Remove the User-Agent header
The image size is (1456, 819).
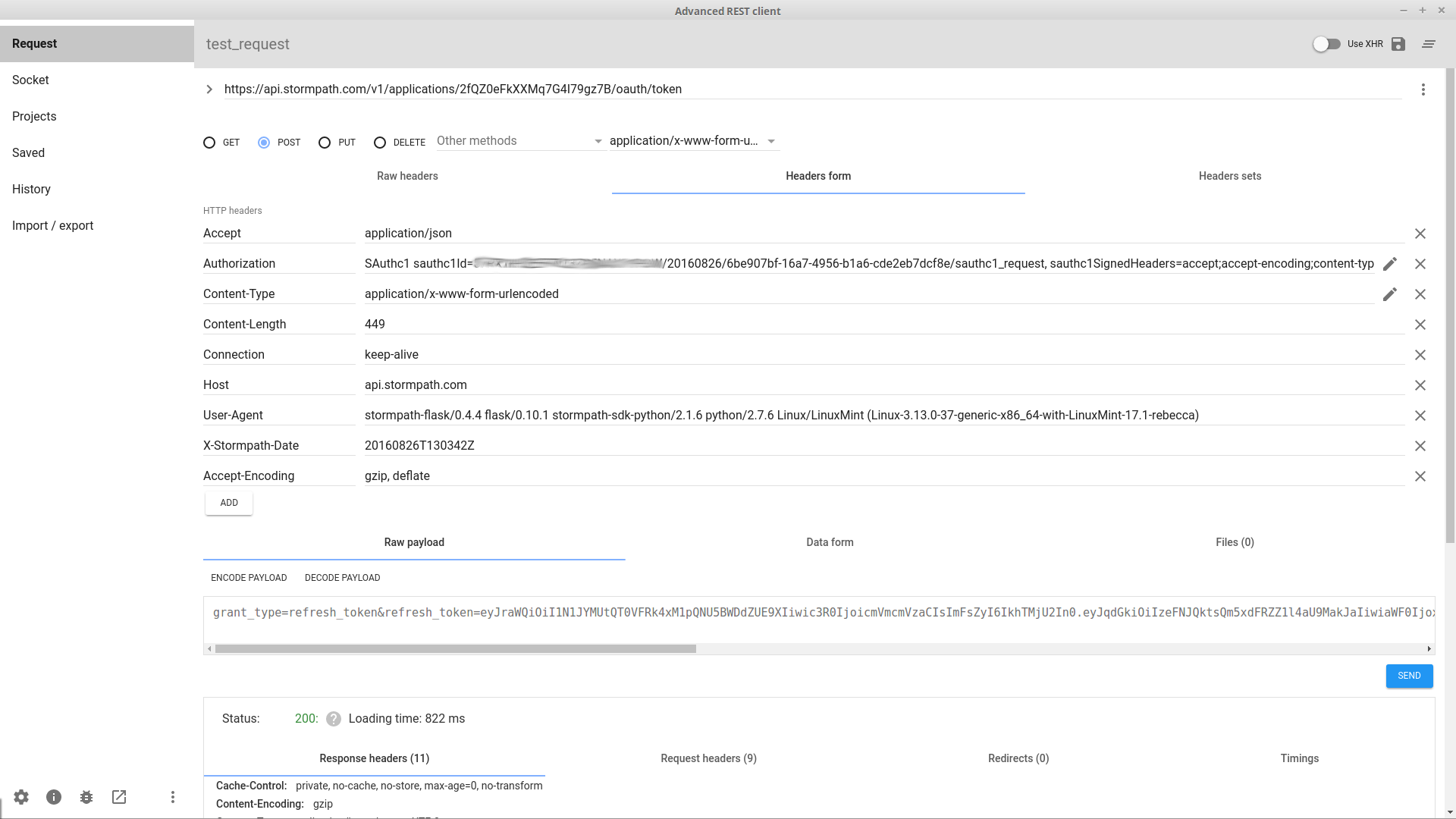[x=1420, y=416]
